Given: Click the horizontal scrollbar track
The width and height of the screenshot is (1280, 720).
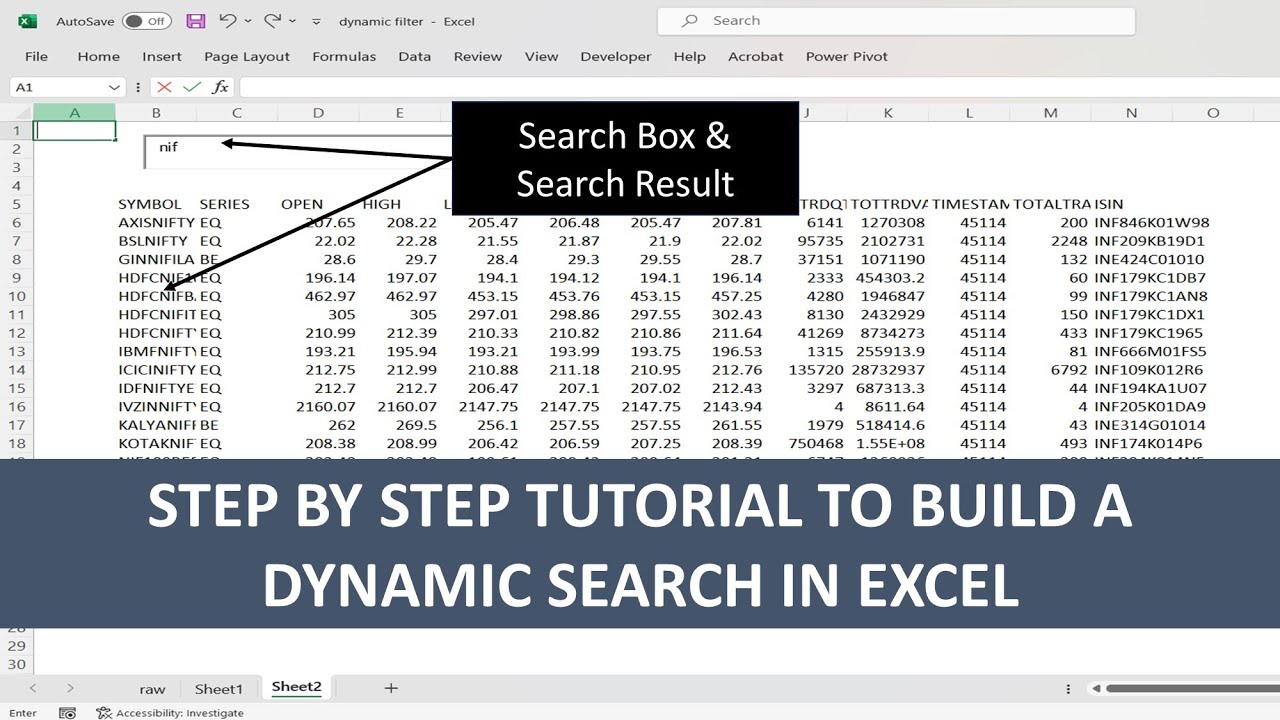Looking at the screenshot, I should tap(1192, 688).
